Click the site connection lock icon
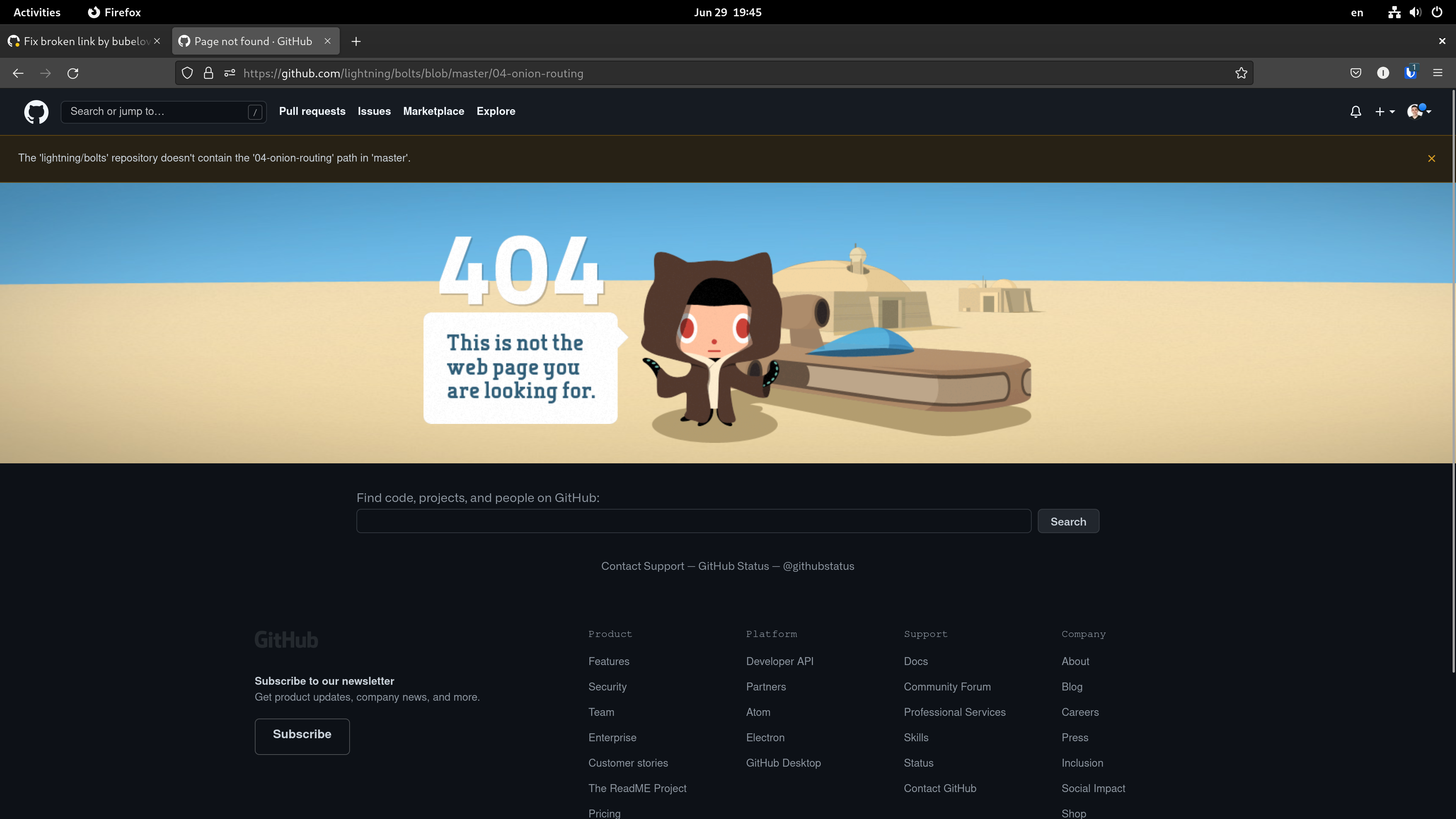The width and height of the screenshot is (1456, 819). 208,73
